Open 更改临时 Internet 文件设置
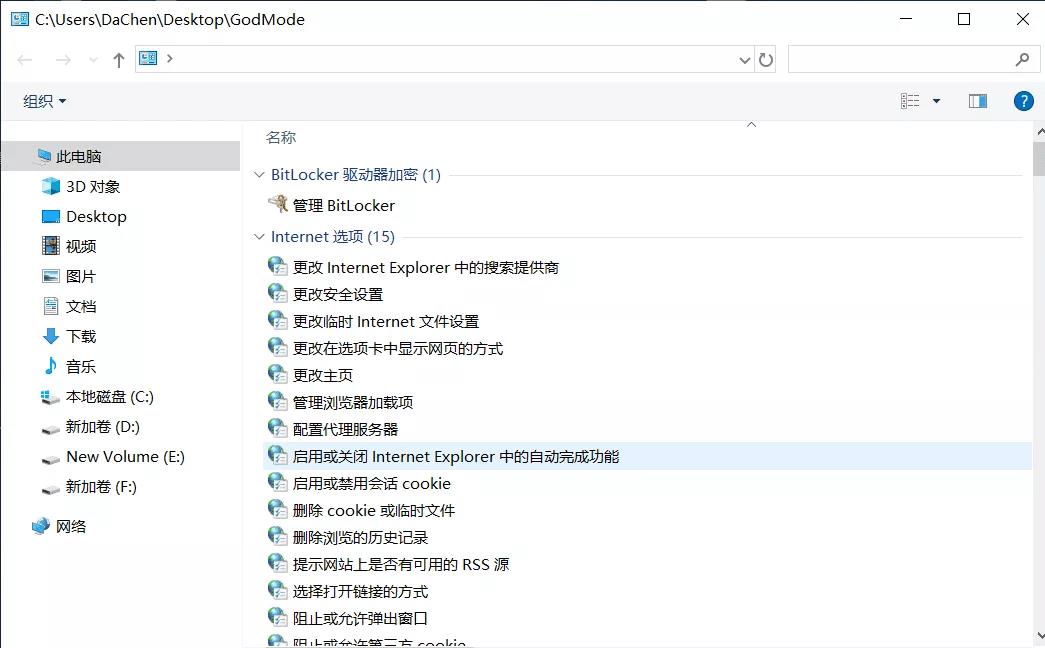1045x648 pixels. [x=386, y=321]
